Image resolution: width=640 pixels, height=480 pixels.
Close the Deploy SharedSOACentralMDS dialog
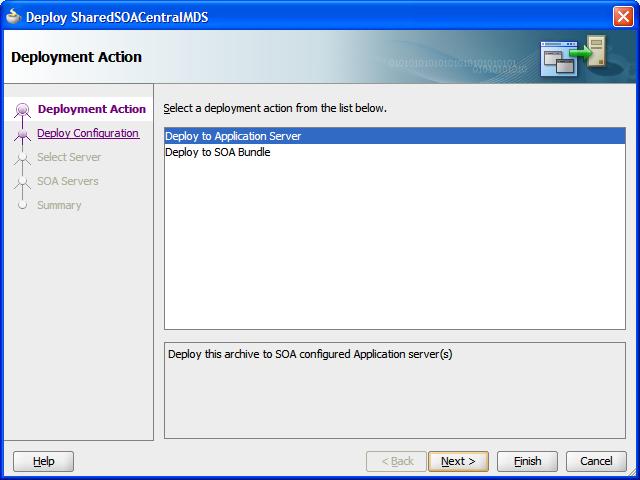pos(623,17)
